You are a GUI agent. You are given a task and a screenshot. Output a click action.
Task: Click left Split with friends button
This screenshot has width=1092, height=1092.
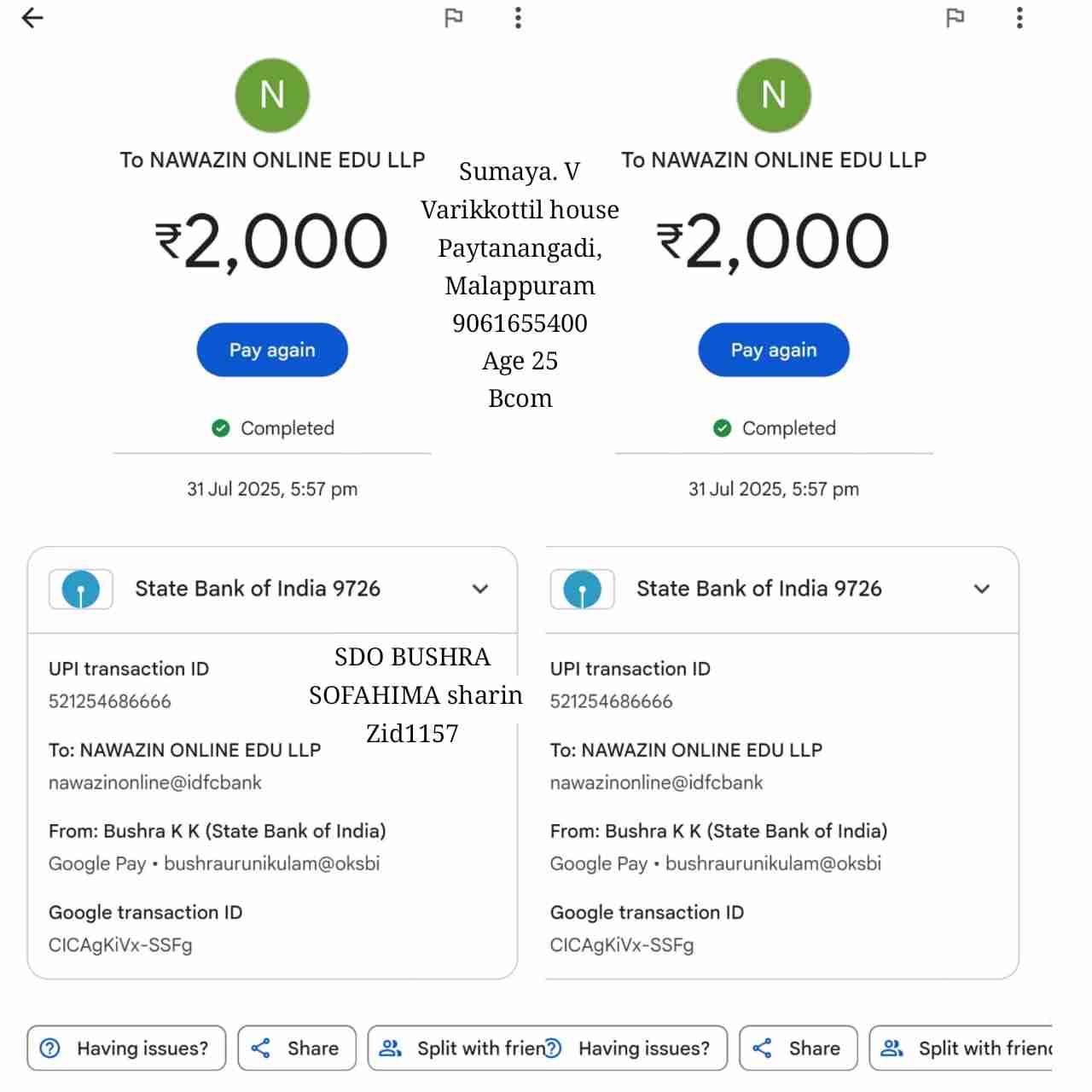click(456, 1048)
